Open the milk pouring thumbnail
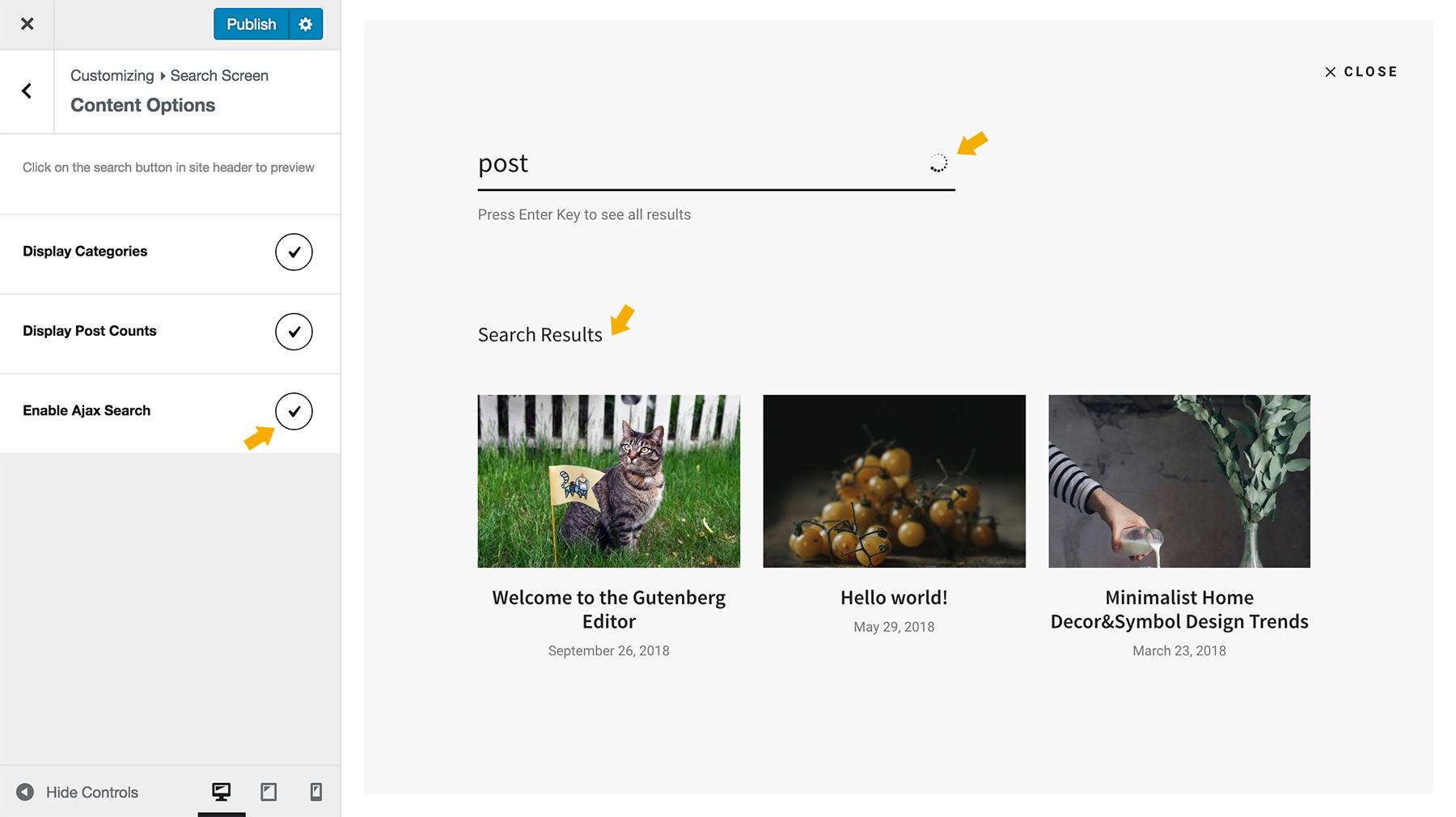Viewport: 1456px width, 817px height. tap(1179, 481)
